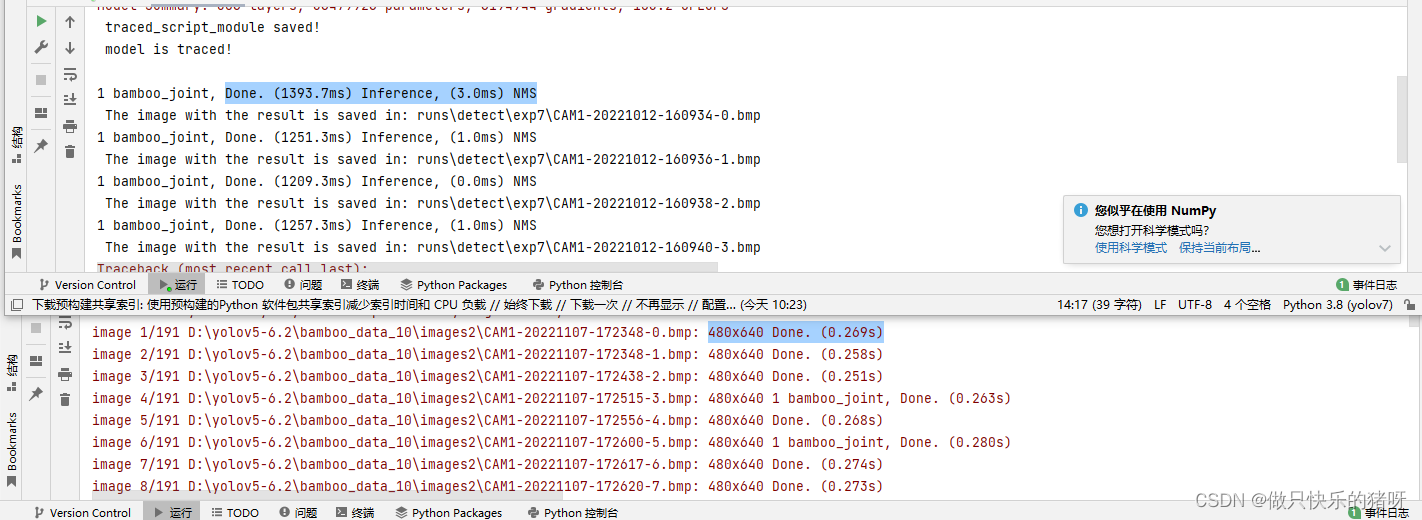Viewport: 1422px width, 520px height.
Task: Open run configuration wrench icon, upper window
Action: pyautogui.click(x=41, y=47)
